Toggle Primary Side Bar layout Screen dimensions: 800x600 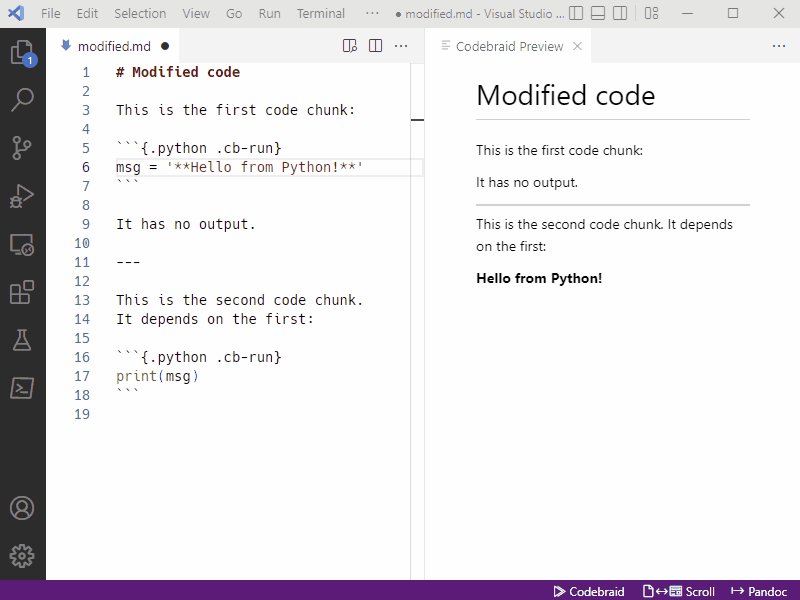click(576, 13)
